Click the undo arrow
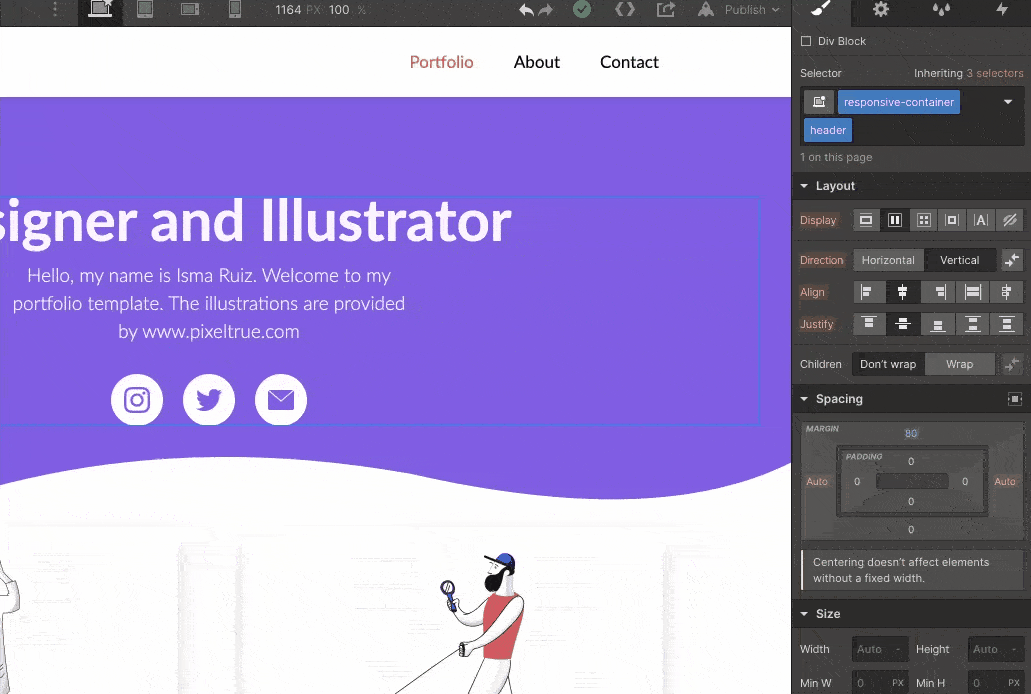The width and height of the screenshot is (1031, 694). click(526, 10)
